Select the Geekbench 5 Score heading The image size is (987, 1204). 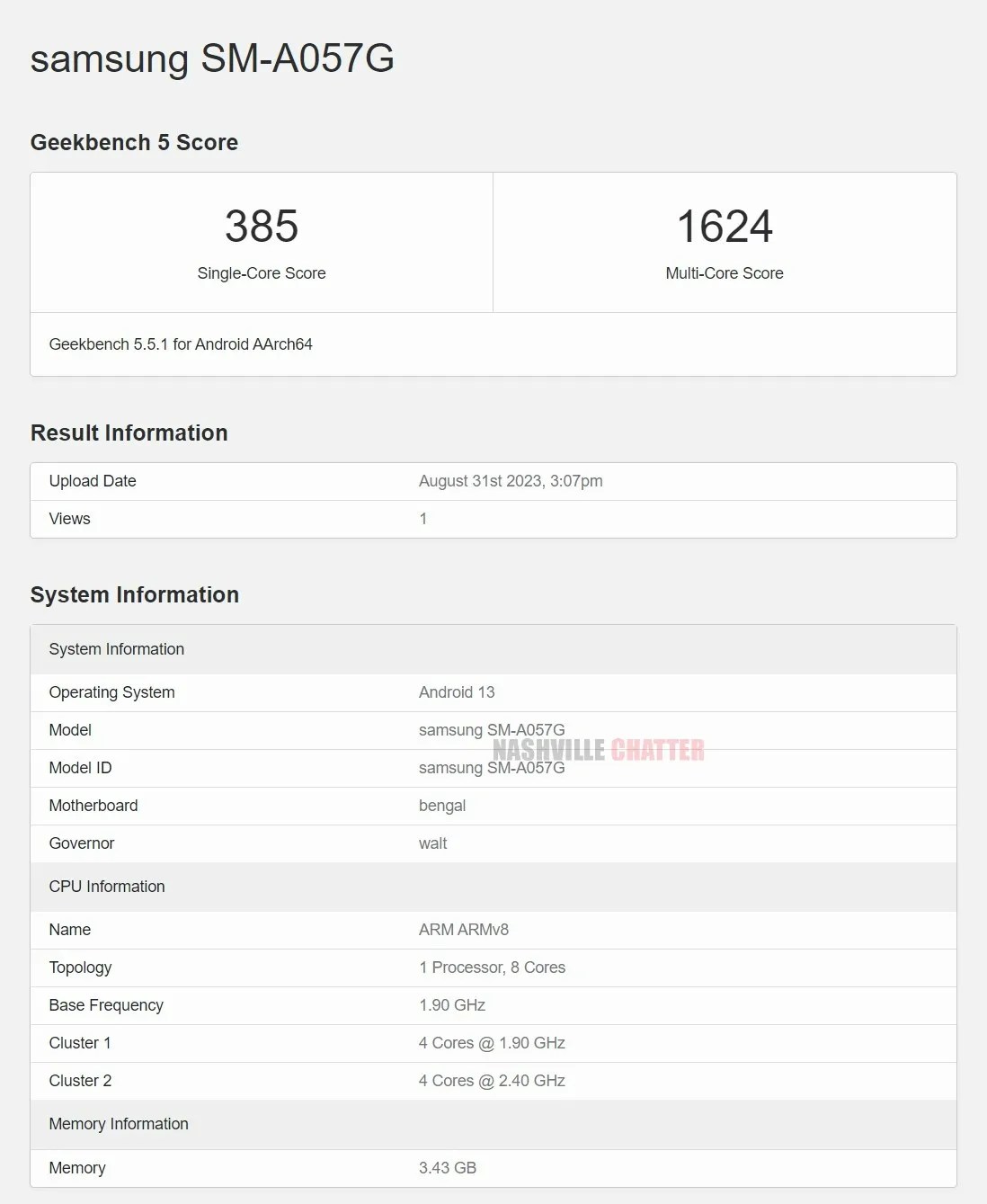(x=134, y=143)
